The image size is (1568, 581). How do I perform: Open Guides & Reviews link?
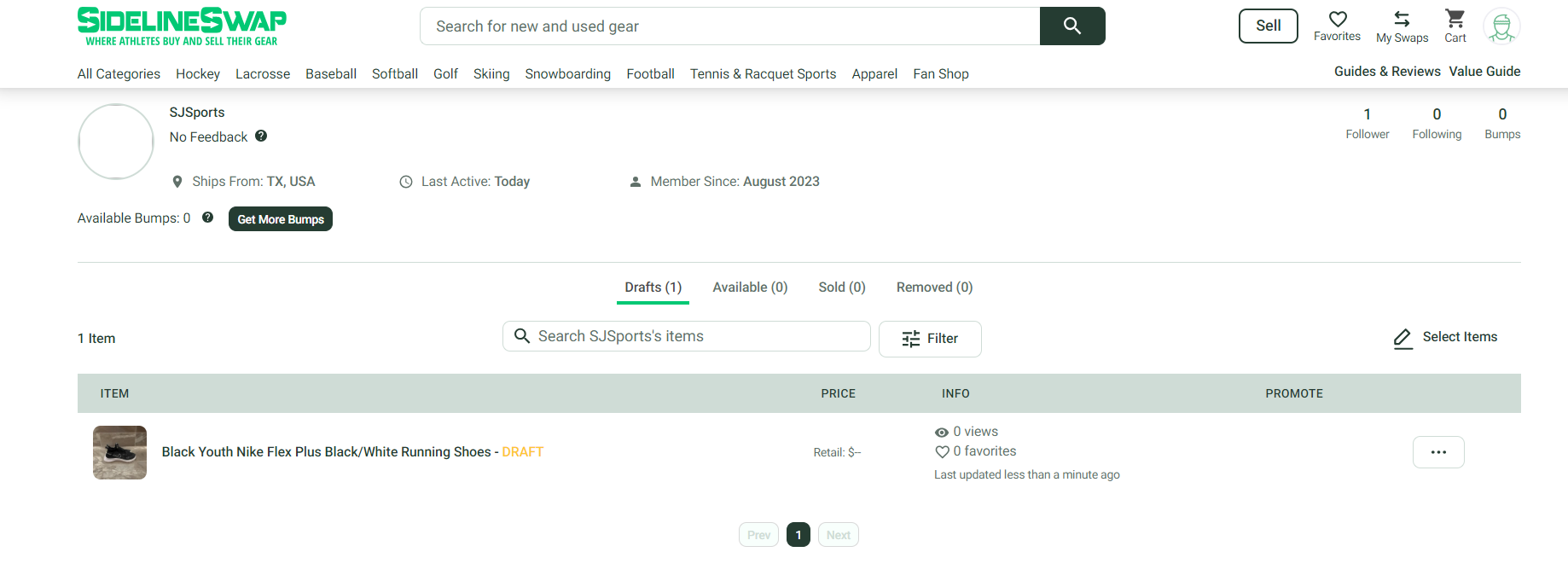[1387, 72]
